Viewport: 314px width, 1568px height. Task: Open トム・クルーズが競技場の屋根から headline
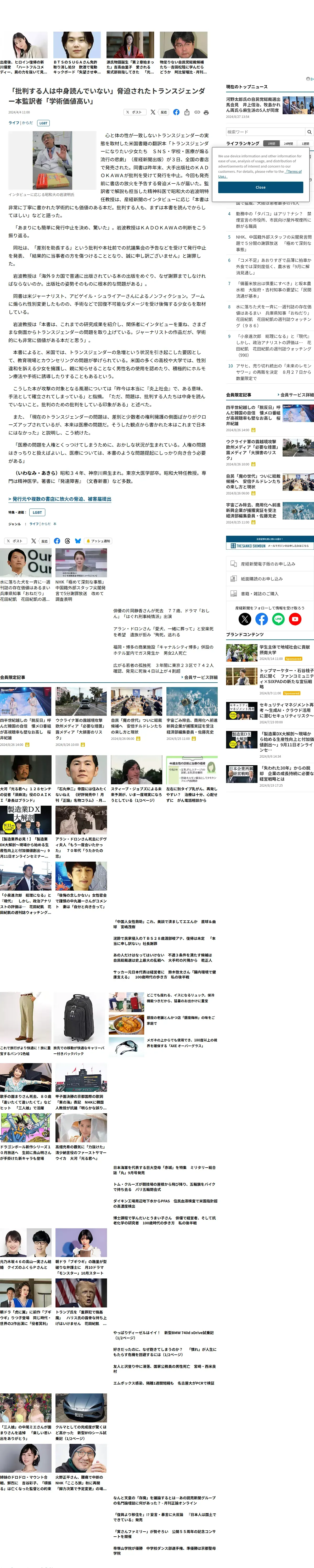point(164,1186)
